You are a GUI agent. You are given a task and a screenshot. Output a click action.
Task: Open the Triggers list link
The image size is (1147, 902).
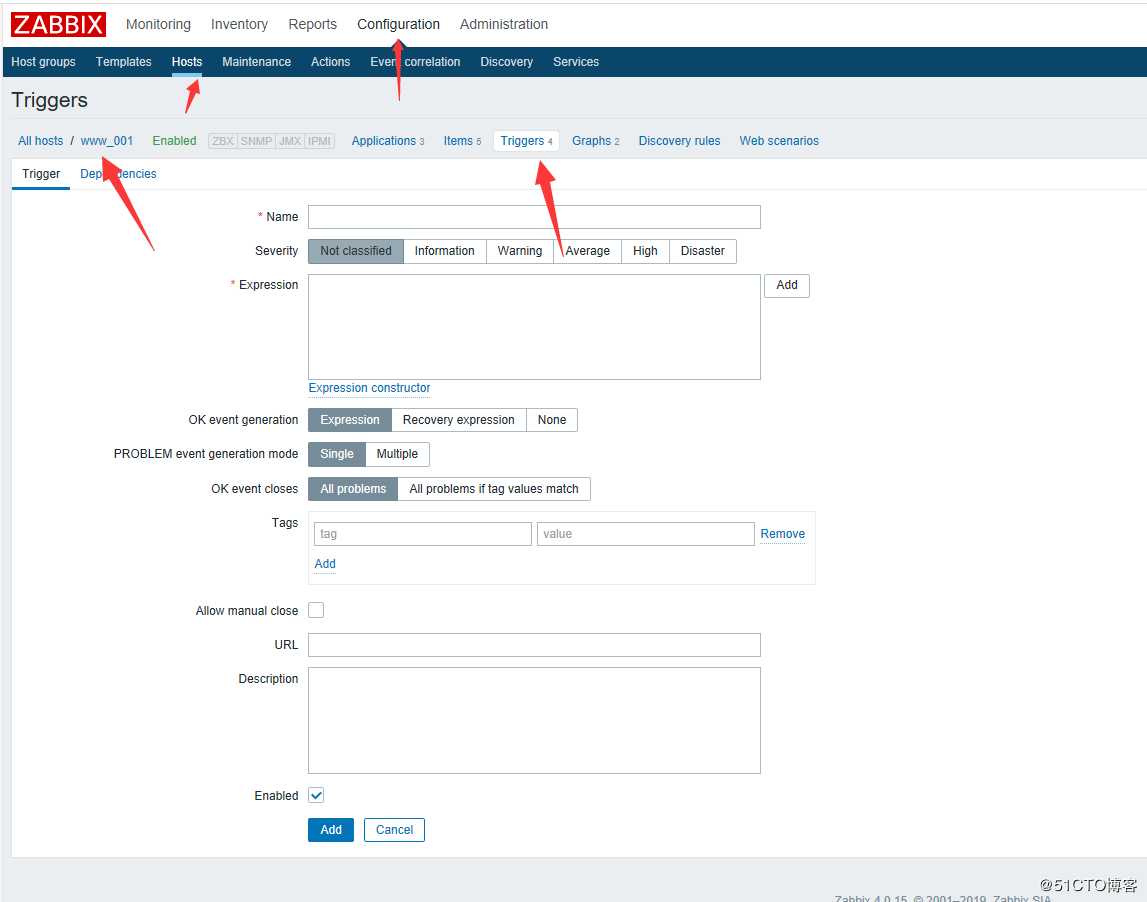[x=526, y=140]
